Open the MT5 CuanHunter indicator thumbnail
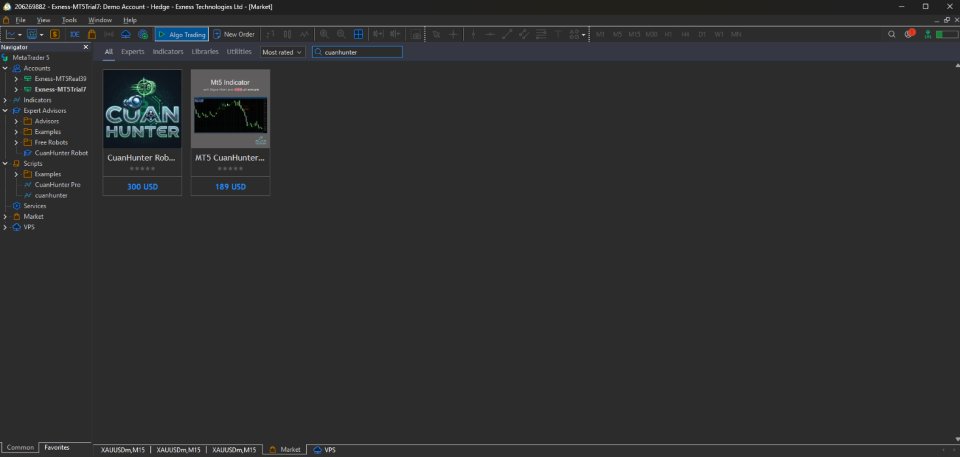960x457 pixels. point(230,108)
